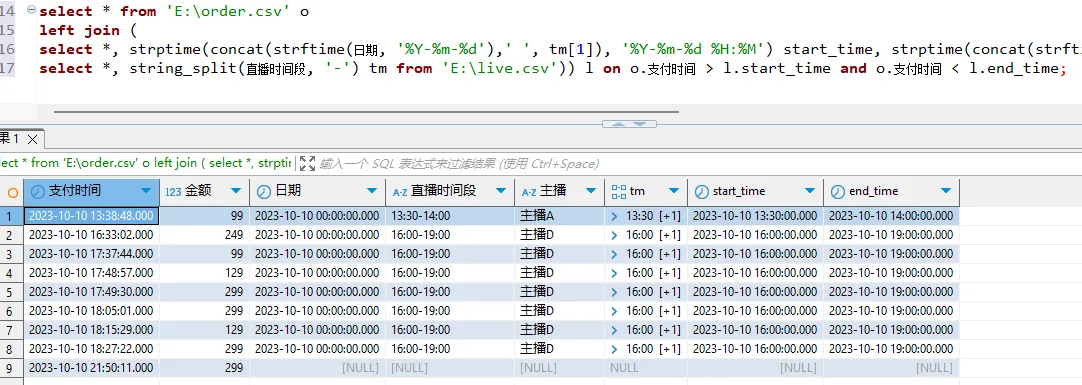The image size is (1082, 385).
Task: Expand the tm array value in row 1
Action: click(x=615, y=217)
